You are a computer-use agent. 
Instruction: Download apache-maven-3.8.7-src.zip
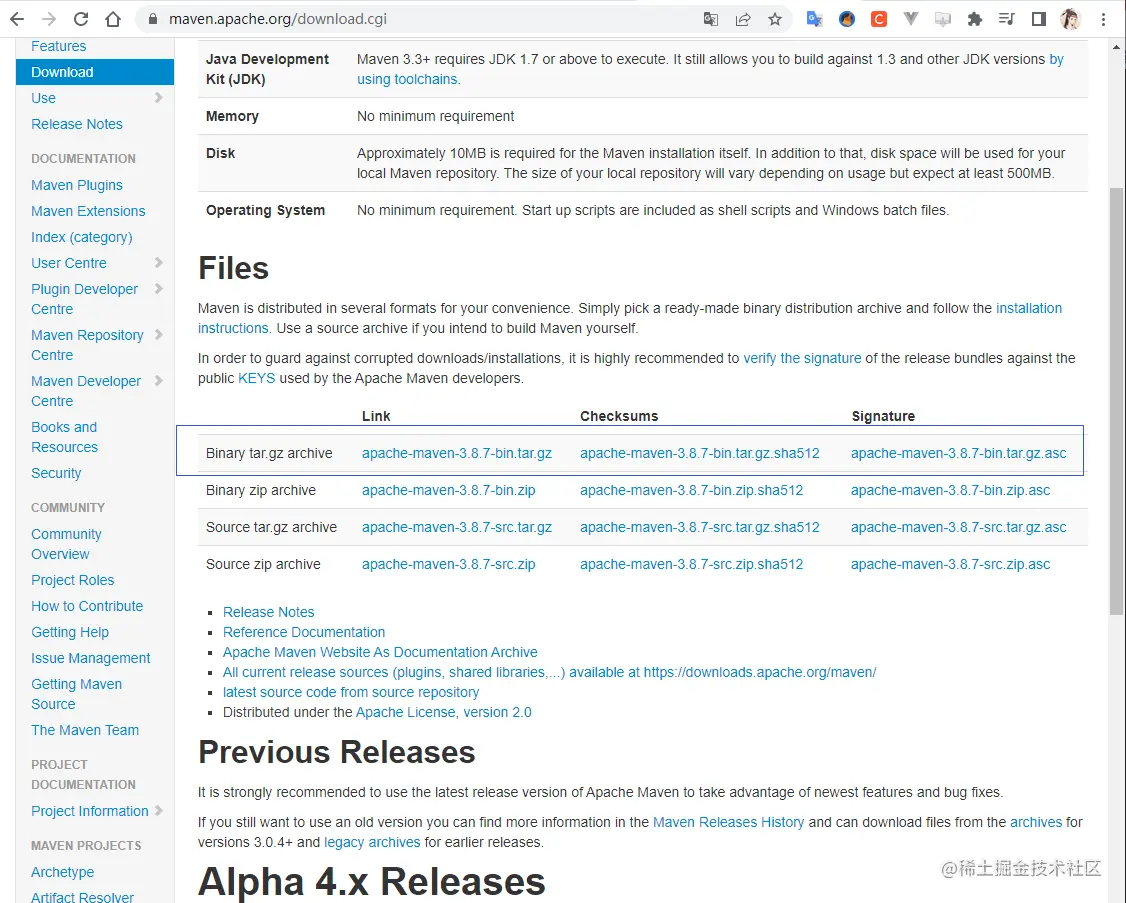449,564
